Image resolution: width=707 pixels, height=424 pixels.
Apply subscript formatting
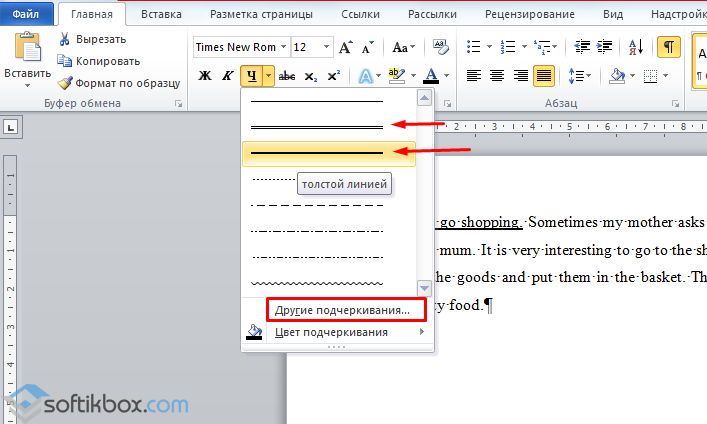[x=310, y=76]
